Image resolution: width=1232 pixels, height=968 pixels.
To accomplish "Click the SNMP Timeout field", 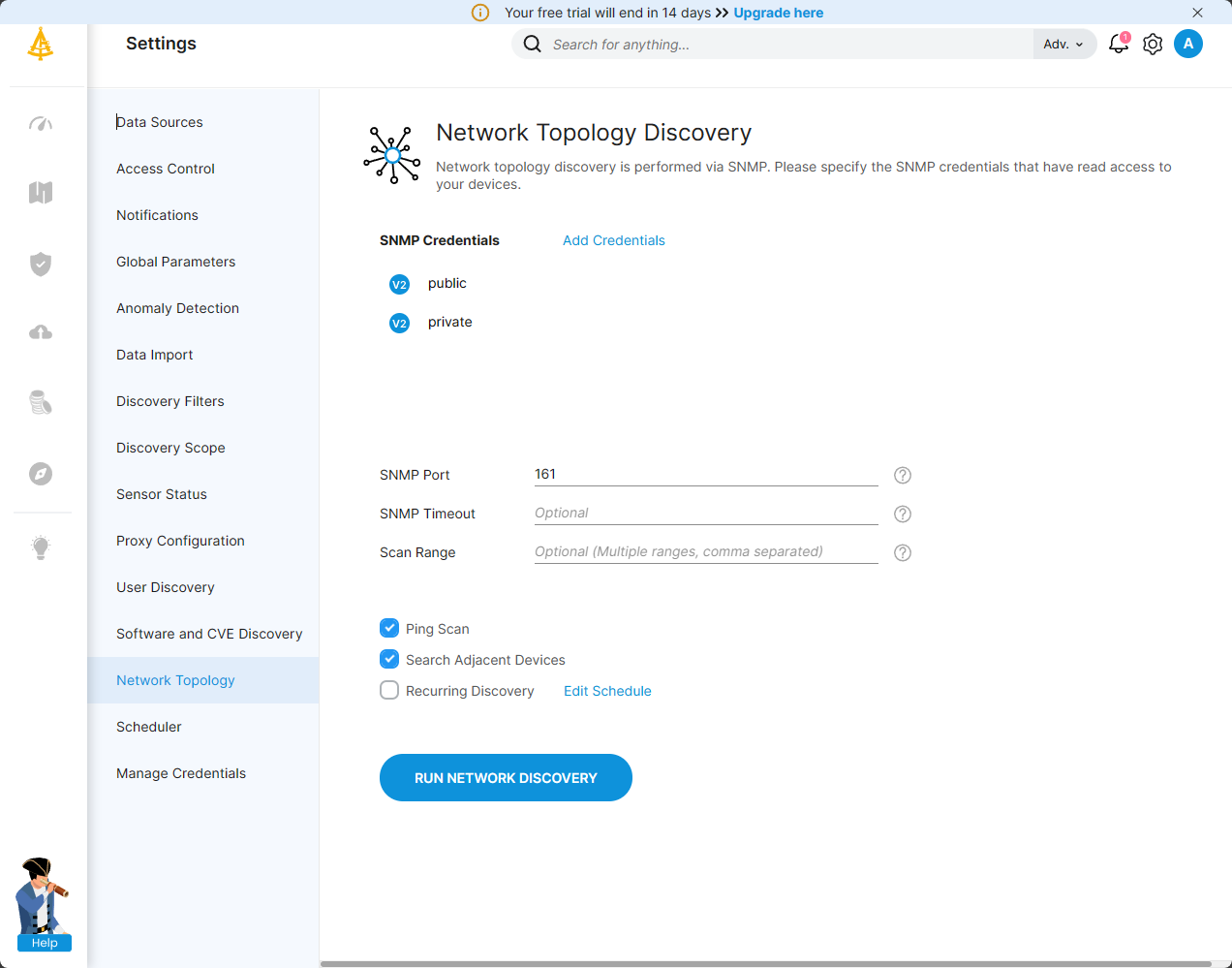I will coord(706,513).
